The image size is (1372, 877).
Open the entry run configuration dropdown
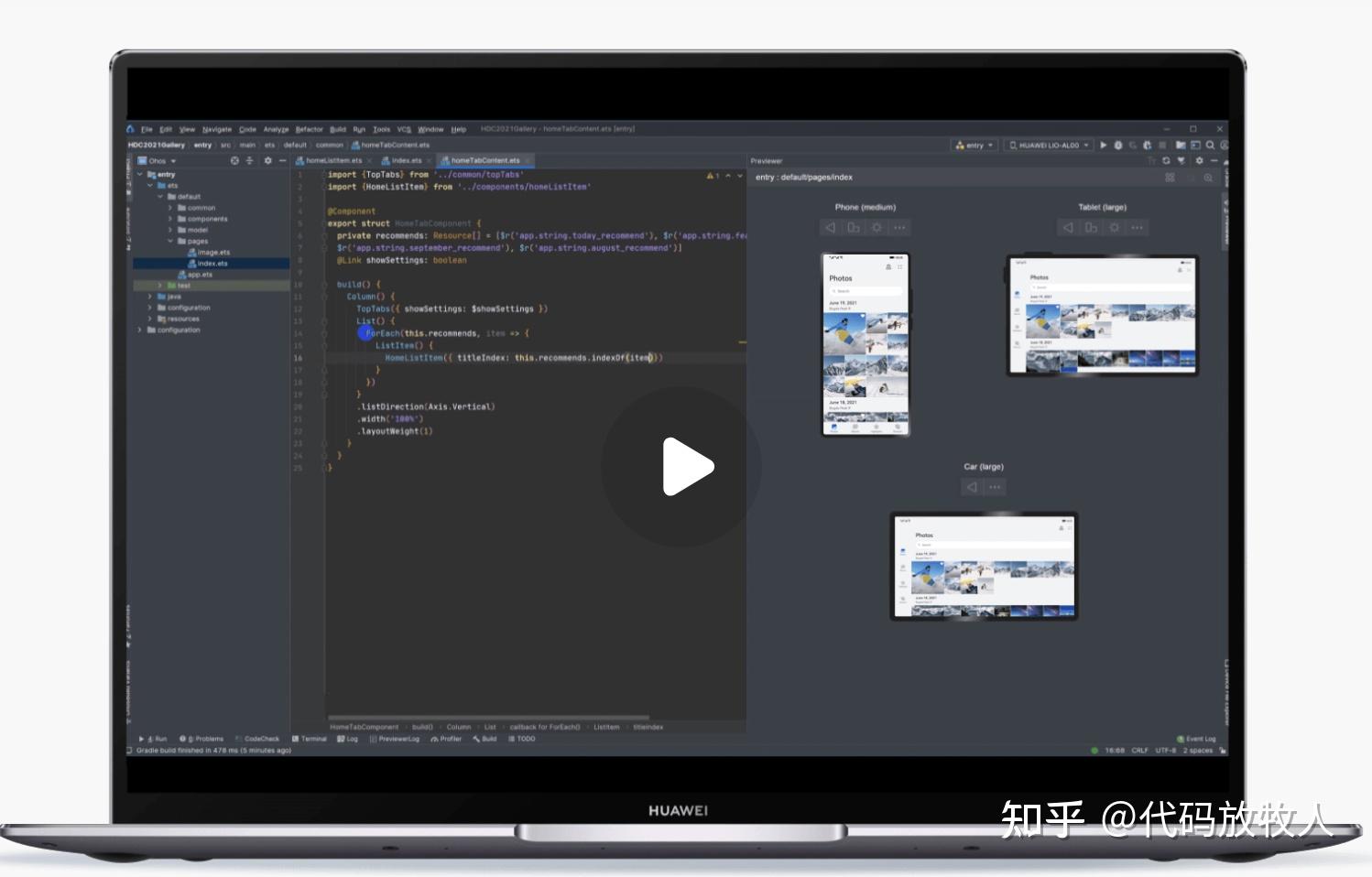click(x=974, y=145)
